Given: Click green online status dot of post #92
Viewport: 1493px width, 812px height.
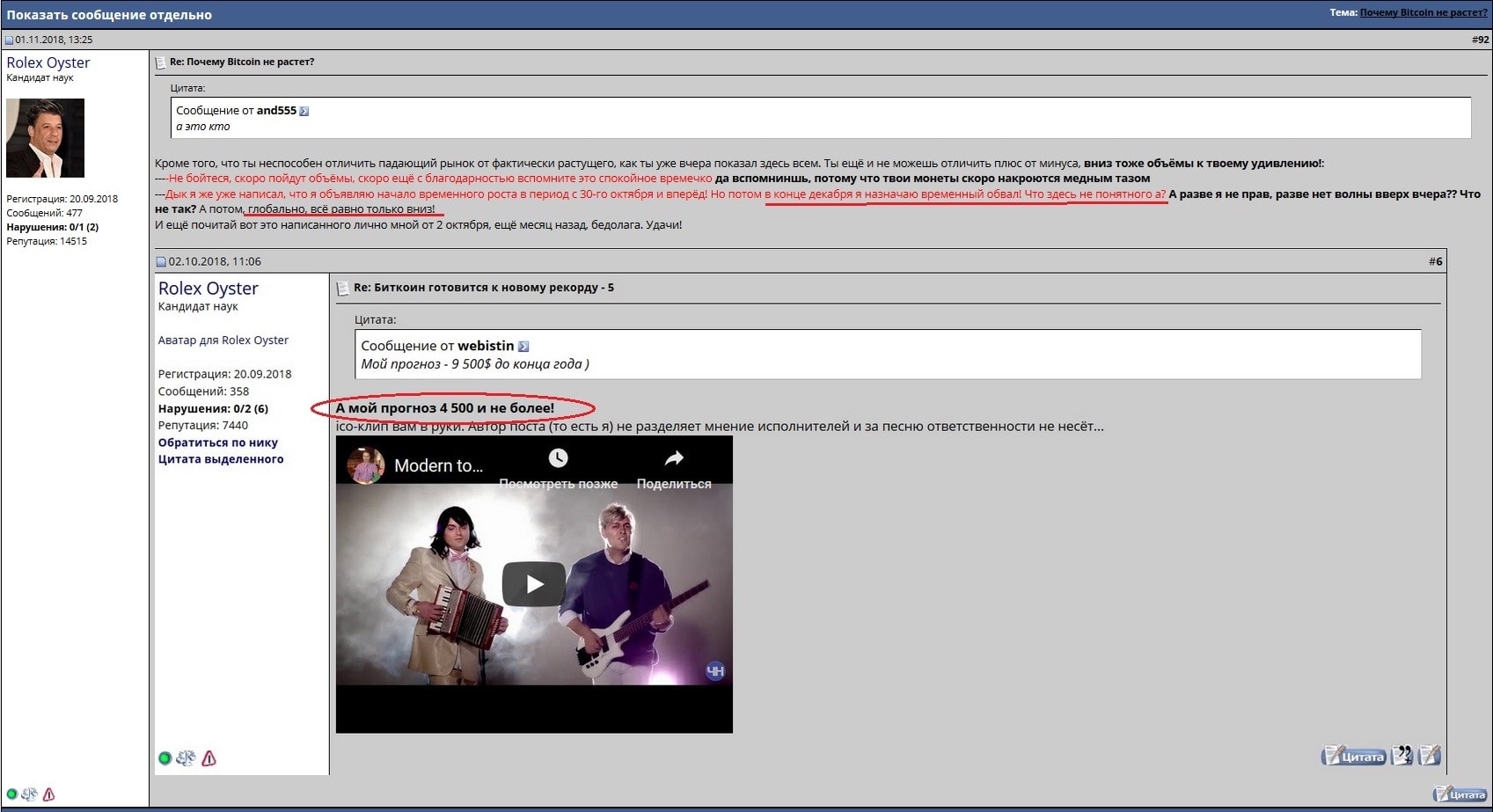Looking at the screenshot, I should pyautogui.click(x=12, y=794).
